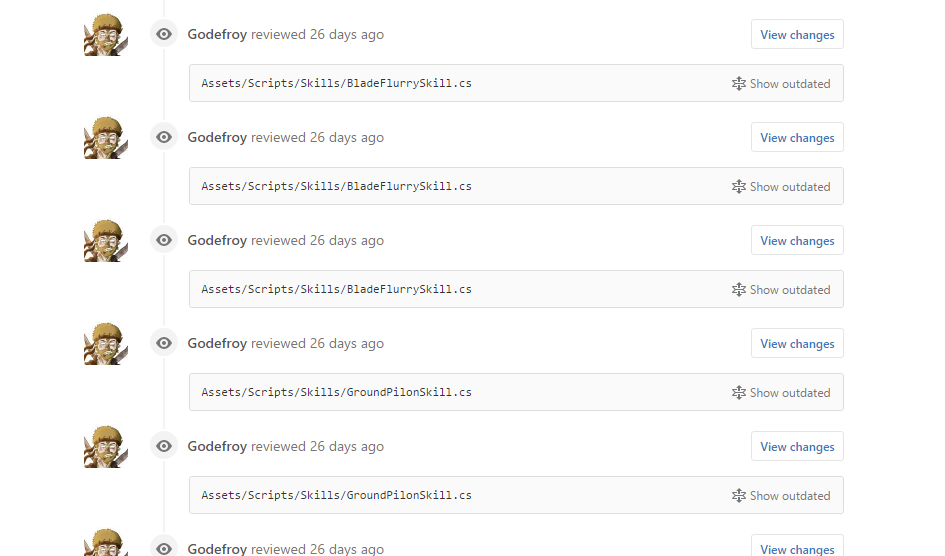Expand the outdated comment on the first BladeFlurrySkill.cs
Image resolution: width=945 pixels, height=556 pixels.
pyautogui.click(x=781, y=84)
